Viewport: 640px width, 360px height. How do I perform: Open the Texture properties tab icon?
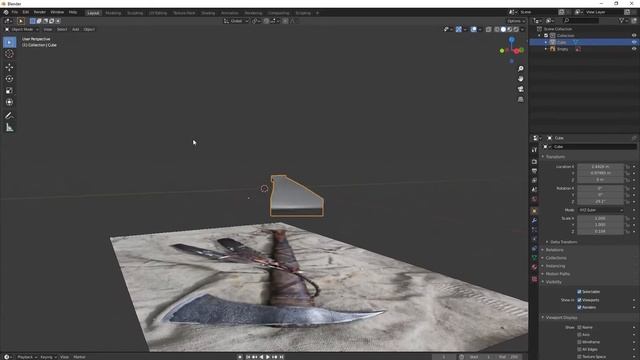click(534, 279)
